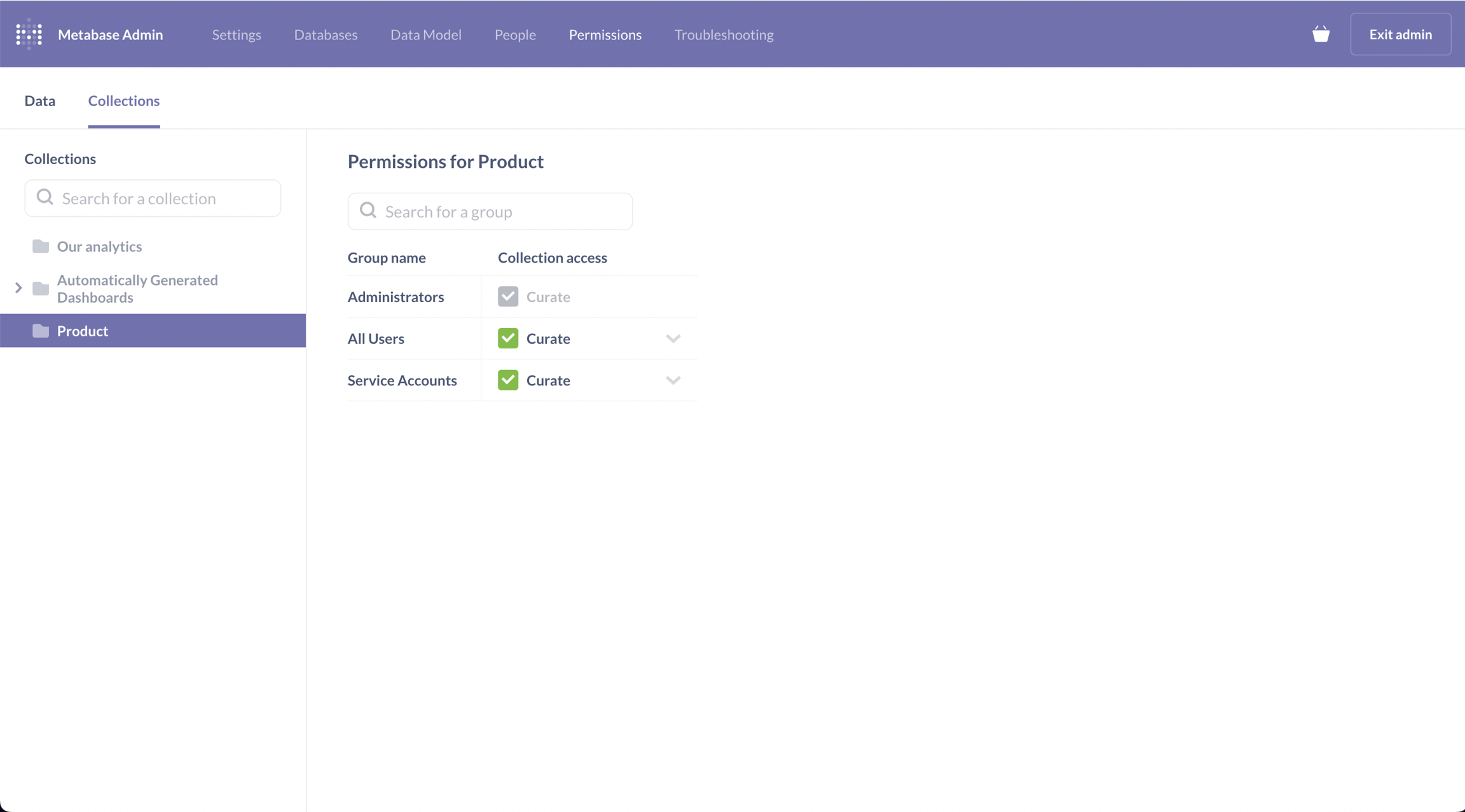1465x812 pixels.
Task: Click the magnifier in the collection search
Action: (x=45, y=198)
